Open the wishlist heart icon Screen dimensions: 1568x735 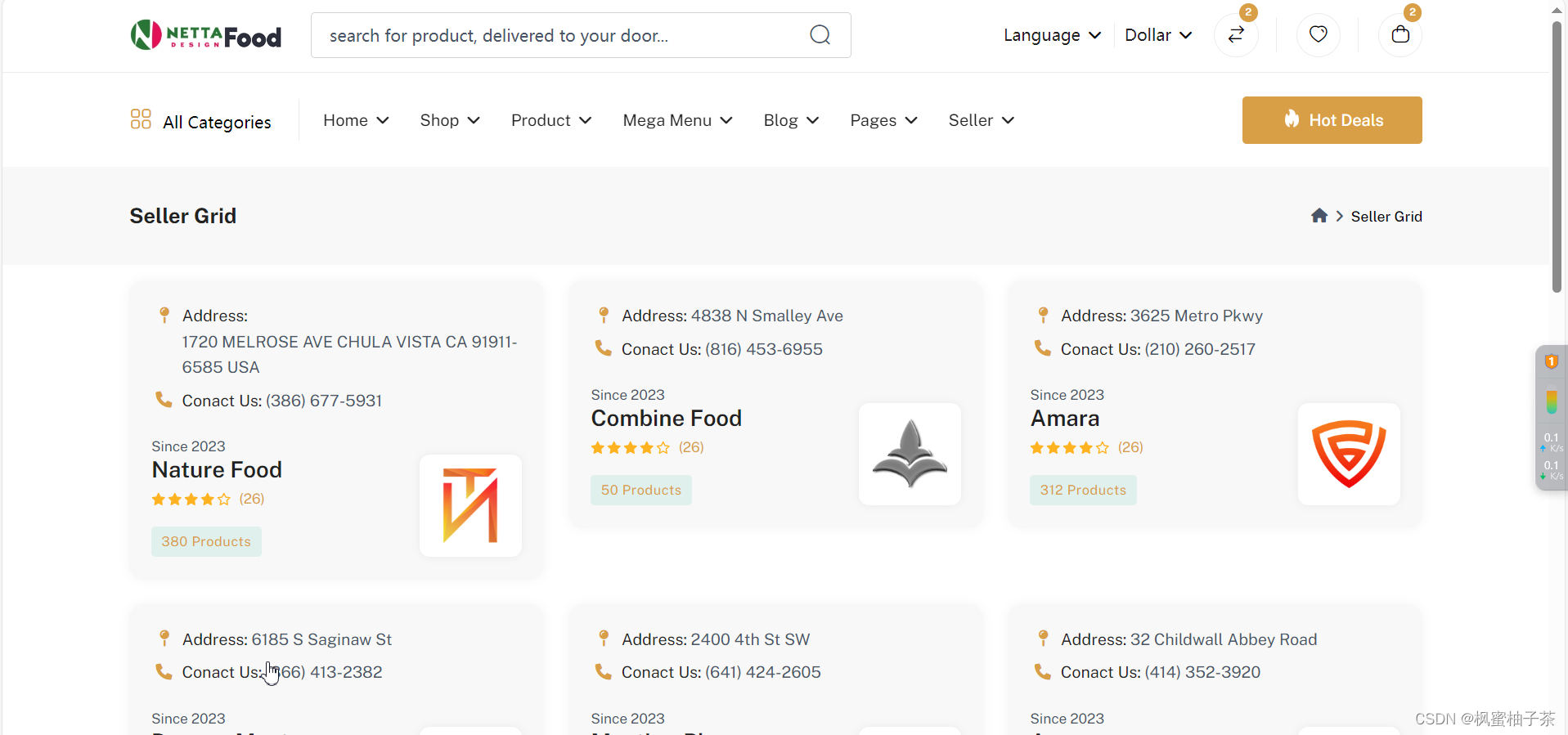[x=1318, y=34]
